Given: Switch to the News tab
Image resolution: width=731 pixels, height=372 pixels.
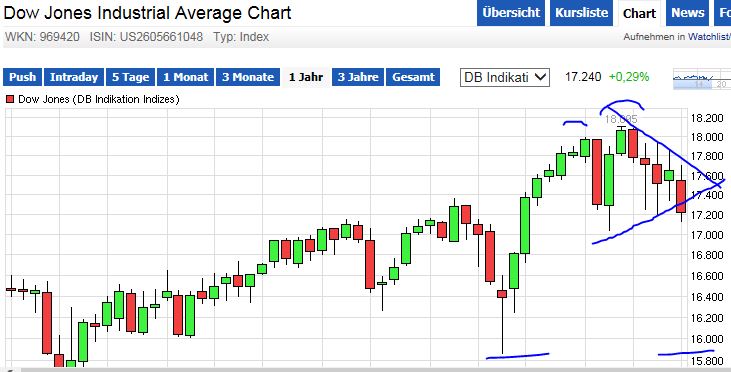Looking at the screenshot, I should click(x=688, y=13).
